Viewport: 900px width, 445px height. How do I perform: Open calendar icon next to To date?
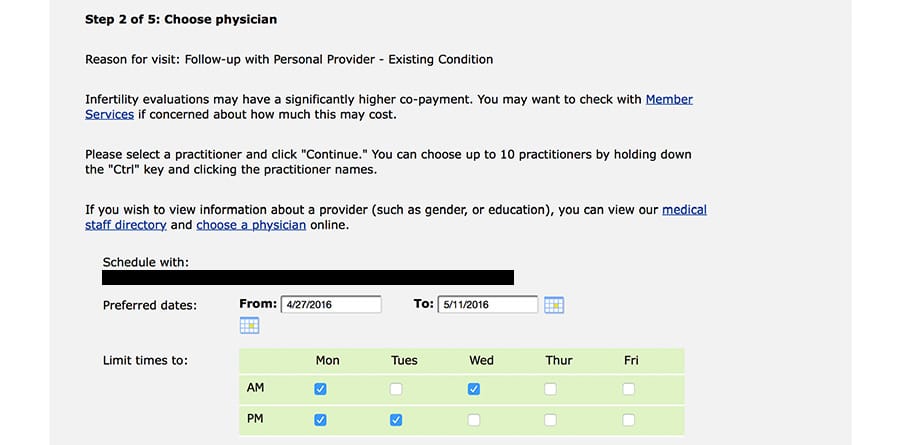[554, 305]
